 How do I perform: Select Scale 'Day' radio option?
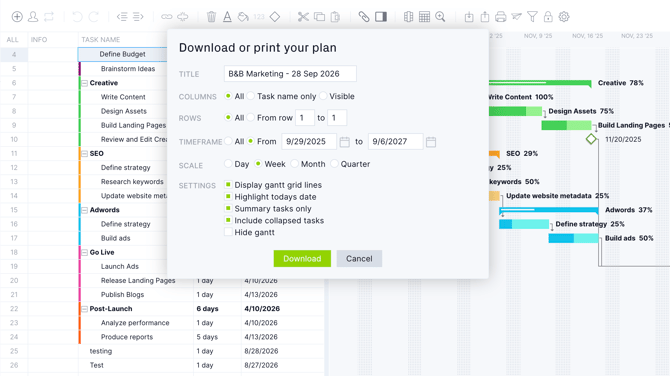(x=228, y=164)
